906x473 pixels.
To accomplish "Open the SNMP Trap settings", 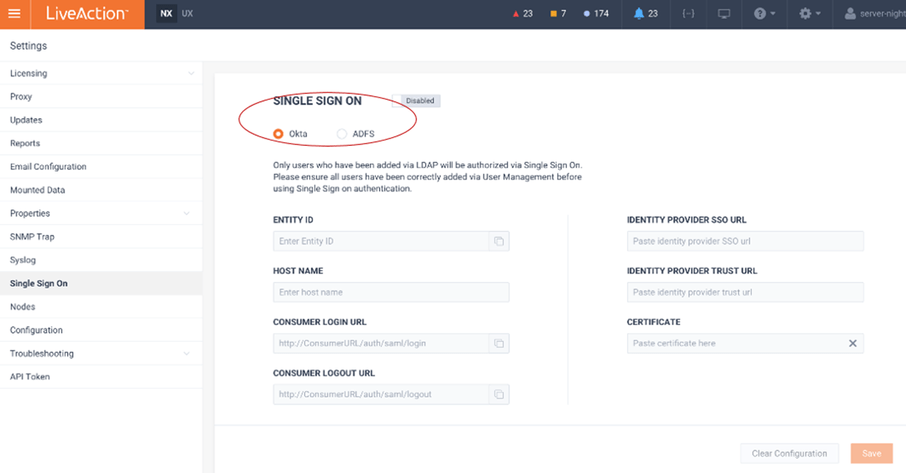I will point(101,237).
